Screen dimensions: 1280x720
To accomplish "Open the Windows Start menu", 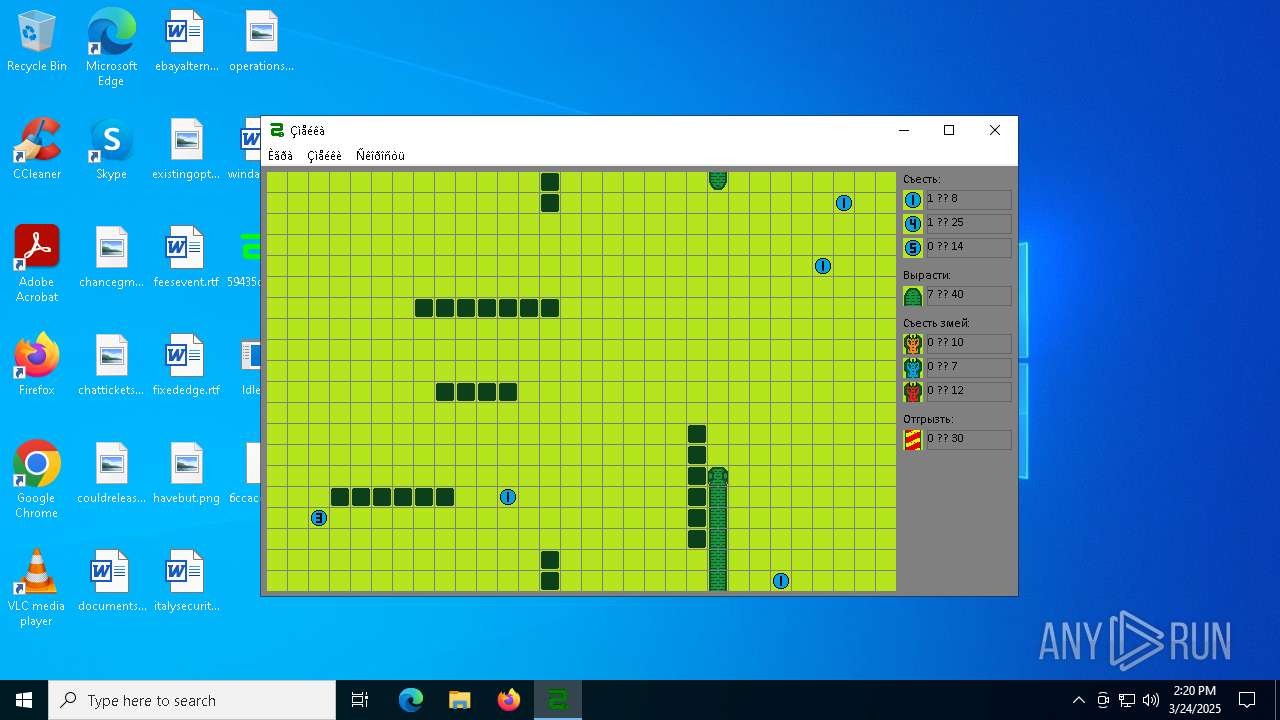I will pos(24,700).
